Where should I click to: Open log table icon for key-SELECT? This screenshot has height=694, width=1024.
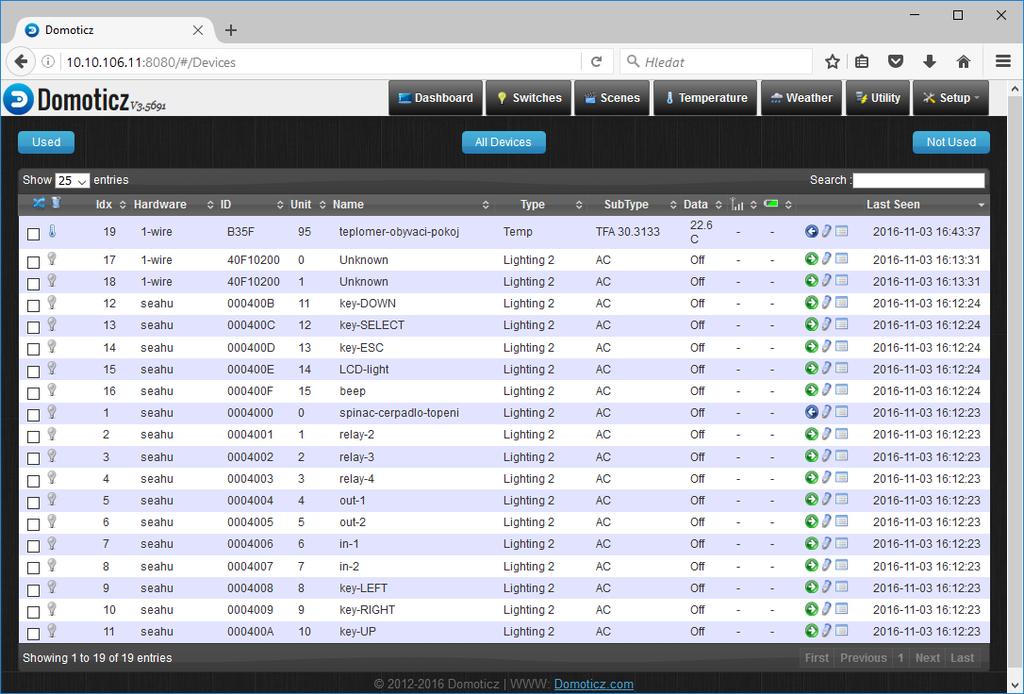tap(842, 324)
